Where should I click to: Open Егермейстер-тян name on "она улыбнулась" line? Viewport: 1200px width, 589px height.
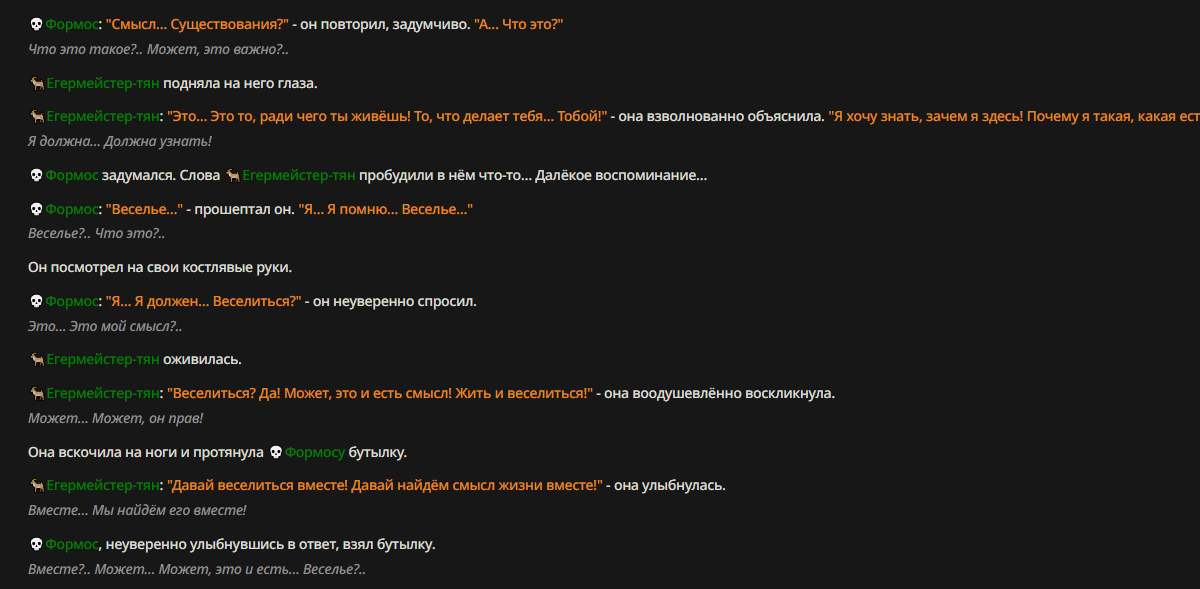click(x=103, y=486)
